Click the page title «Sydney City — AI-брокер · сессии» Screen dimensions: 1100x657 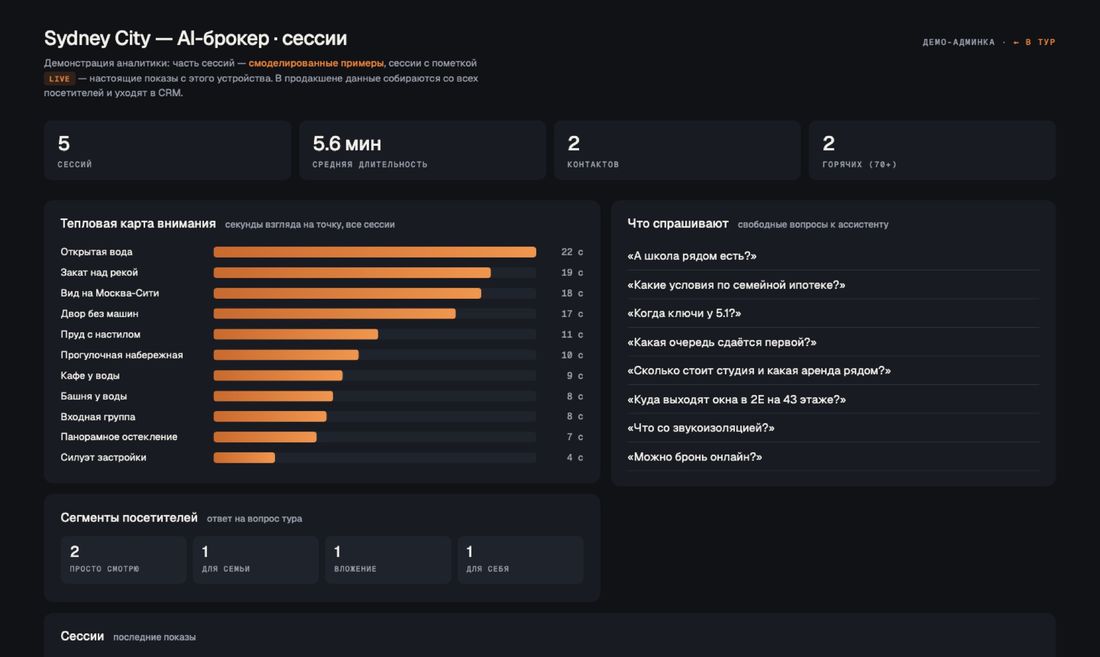(x=196, y=39)
